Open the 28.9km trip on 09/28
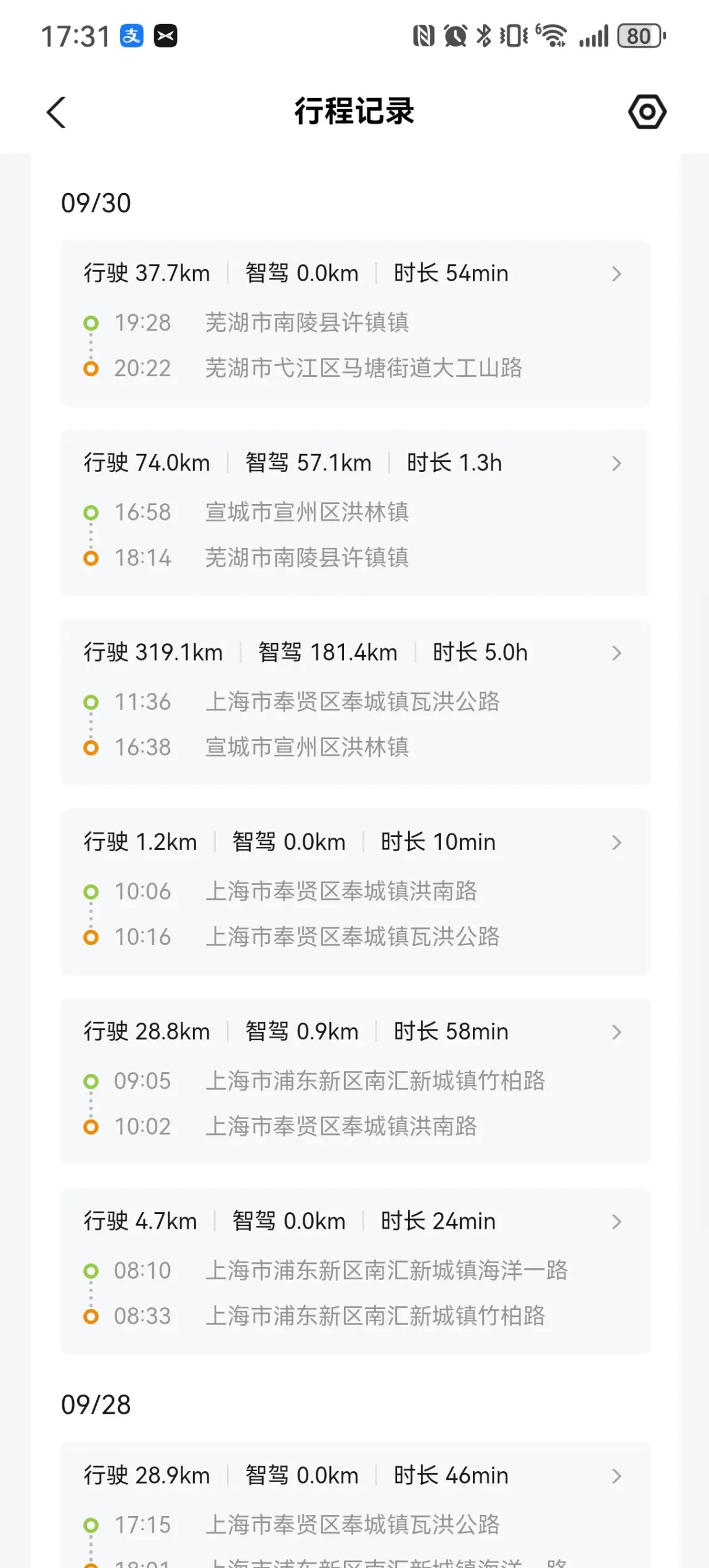 616,1475
